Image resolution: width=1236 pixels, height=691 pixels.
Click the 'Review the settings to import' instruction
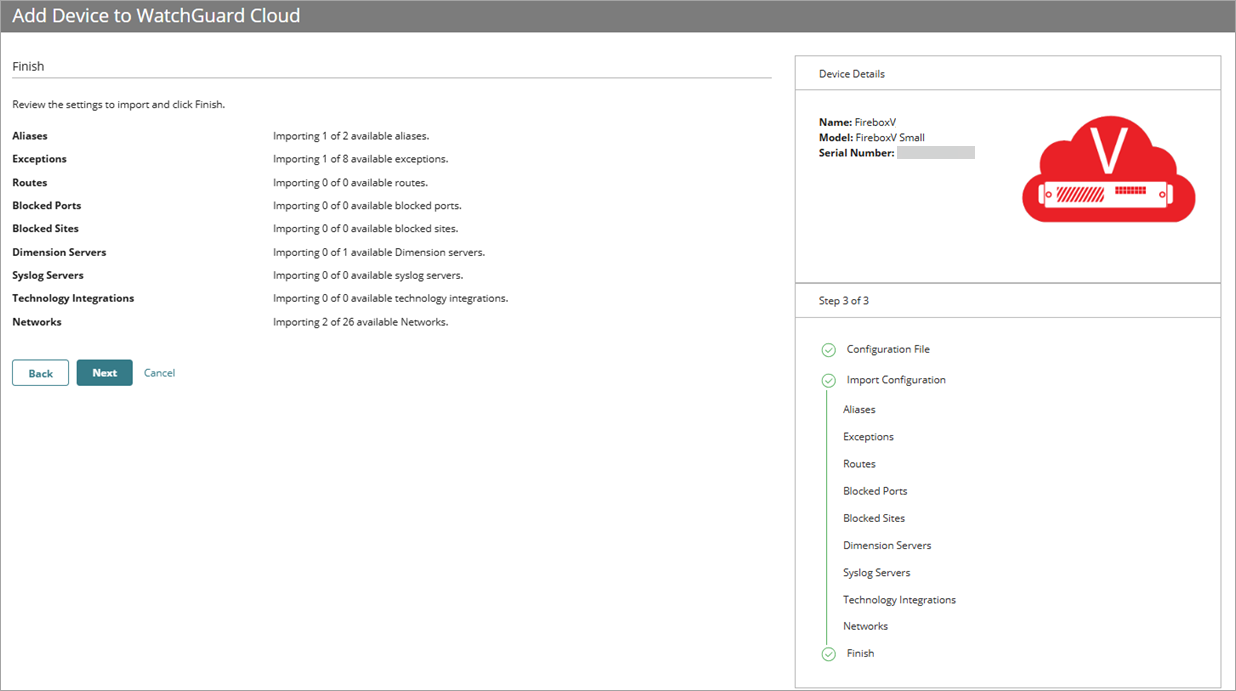[118, 104]
